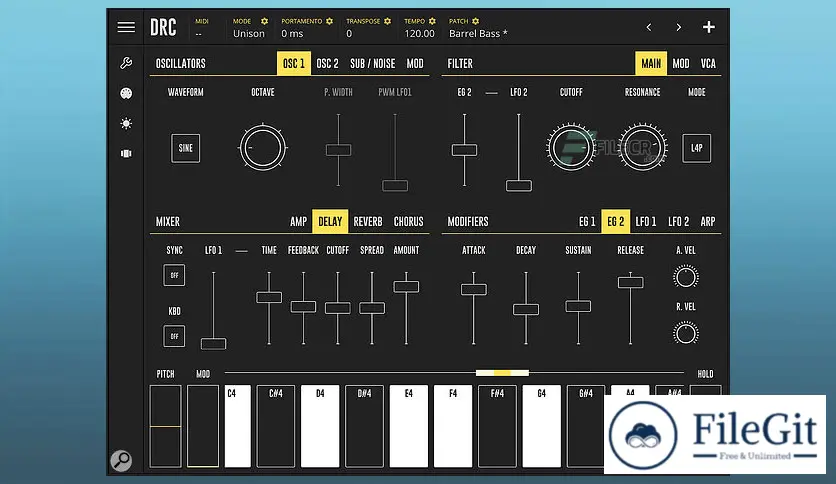The image size is (836, 484).
Task: Click the OCTAVE knob
Action: coord(263,148)
